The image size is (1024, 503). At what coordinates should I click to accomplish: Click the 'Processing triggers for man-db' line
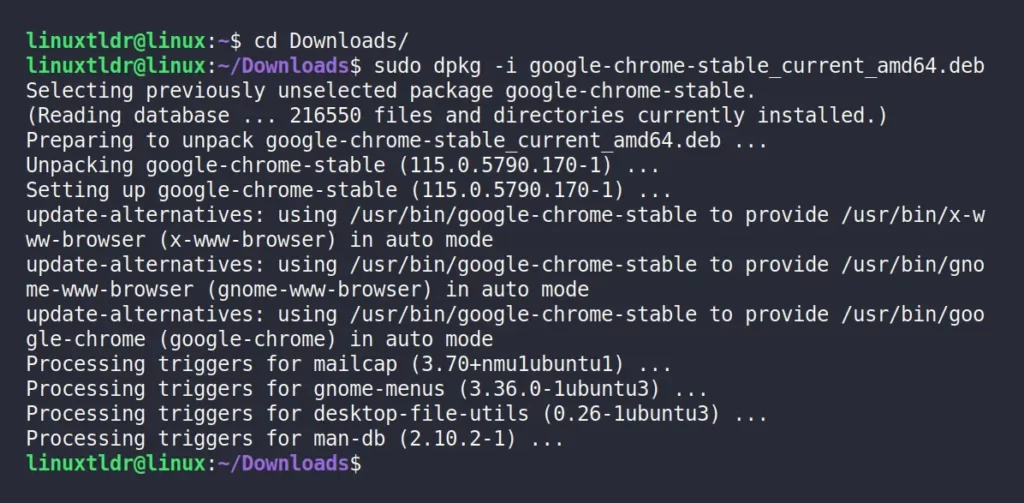(295, 438)
